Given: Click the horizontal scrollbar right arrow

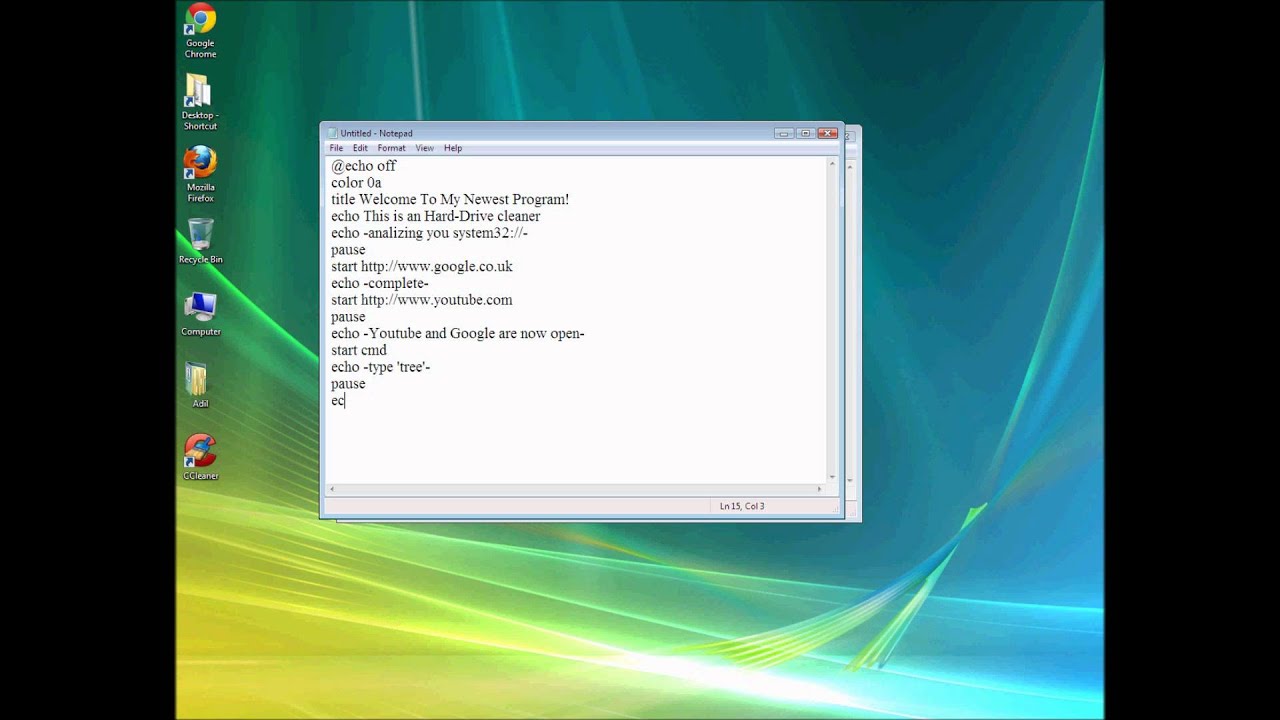Looking at the screenshot, I should click(819, 489).
